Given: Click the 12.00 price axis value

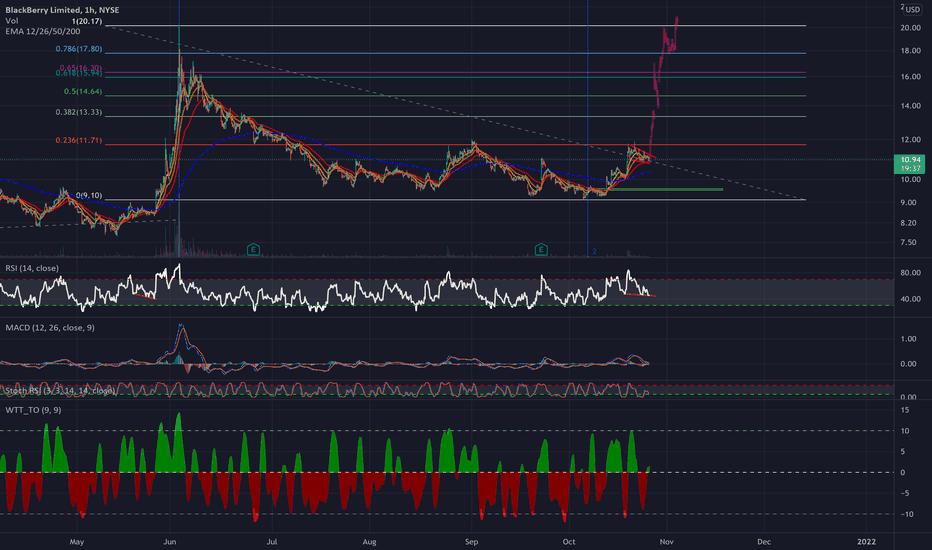Looking at the screenshot, I should click(911, 140).
